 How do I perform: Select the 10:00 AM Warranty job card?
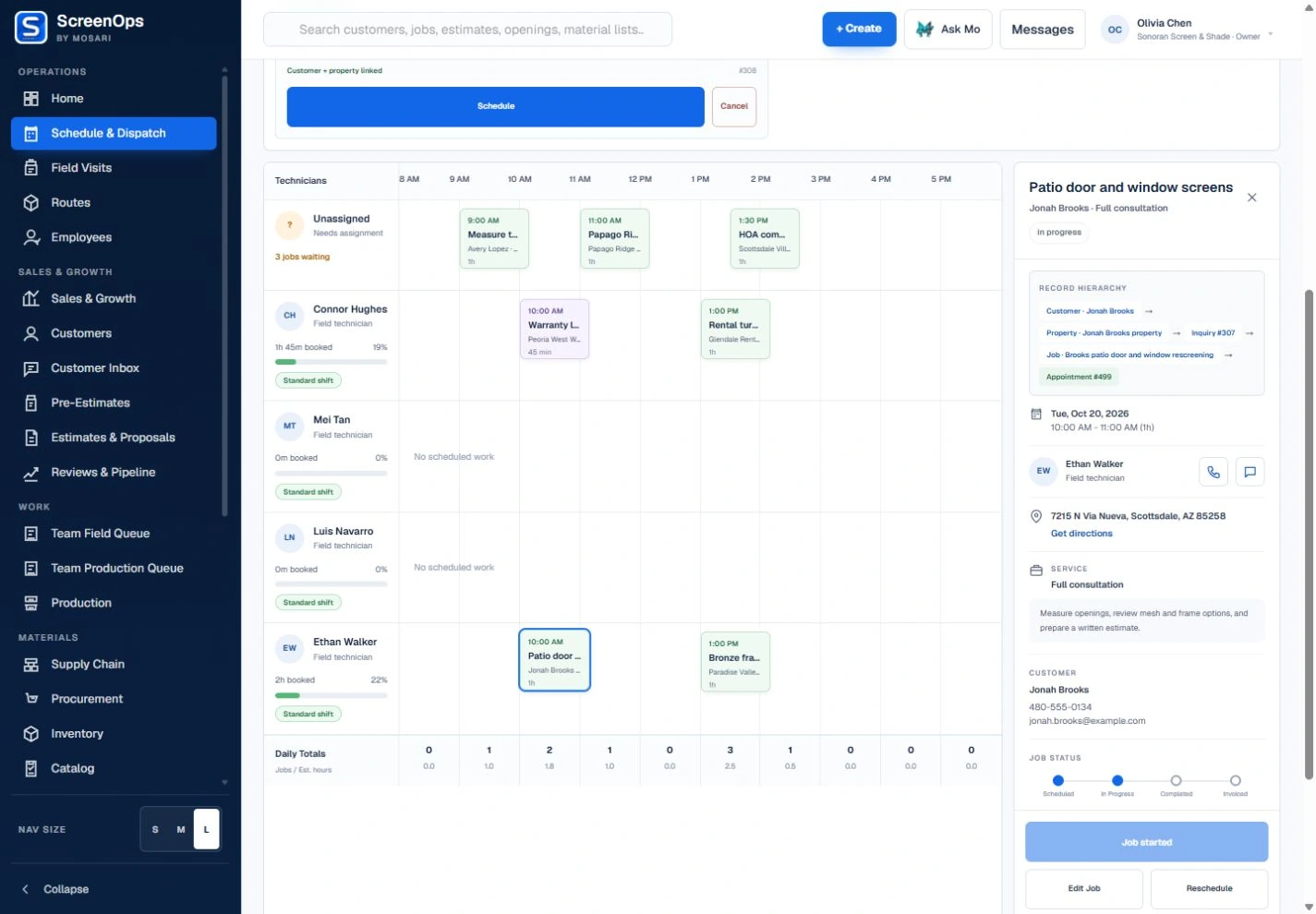coord(554,330)
